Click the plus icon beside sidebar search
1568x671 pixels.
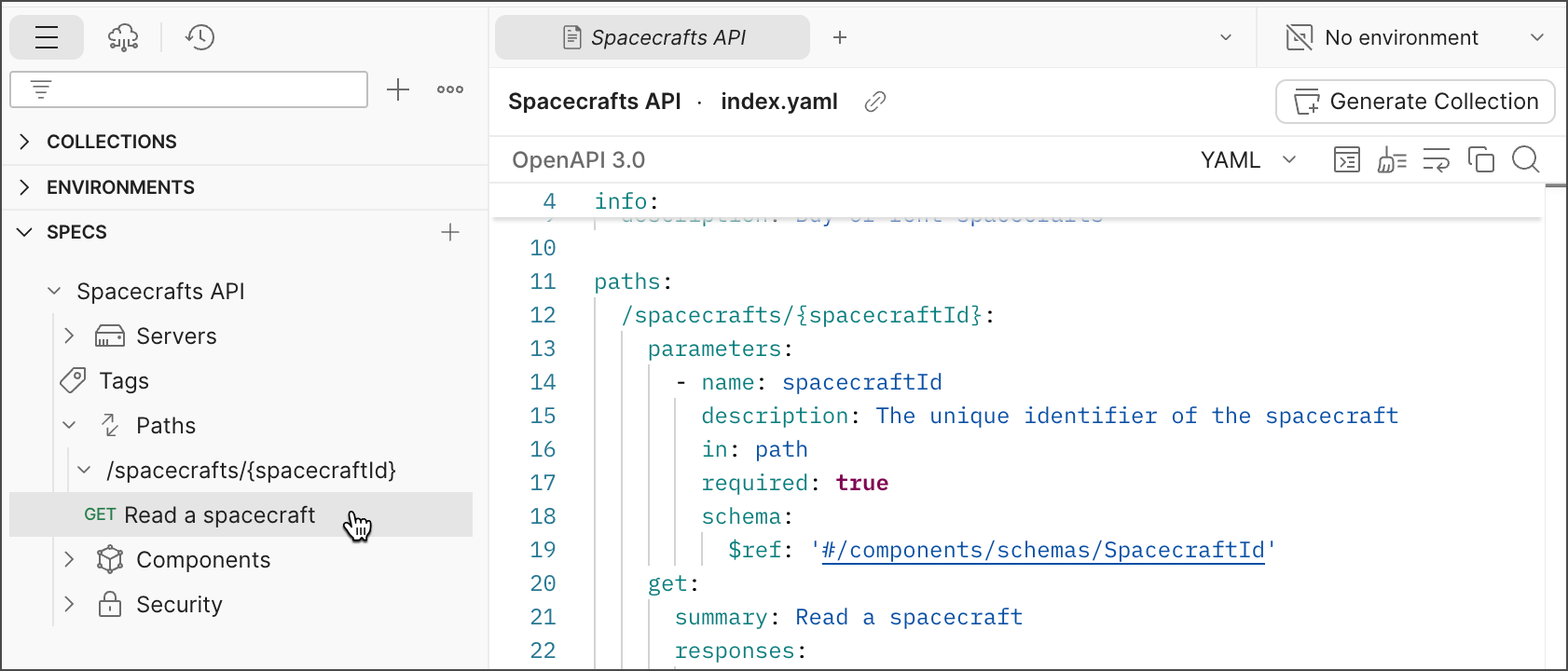(398, 89)
